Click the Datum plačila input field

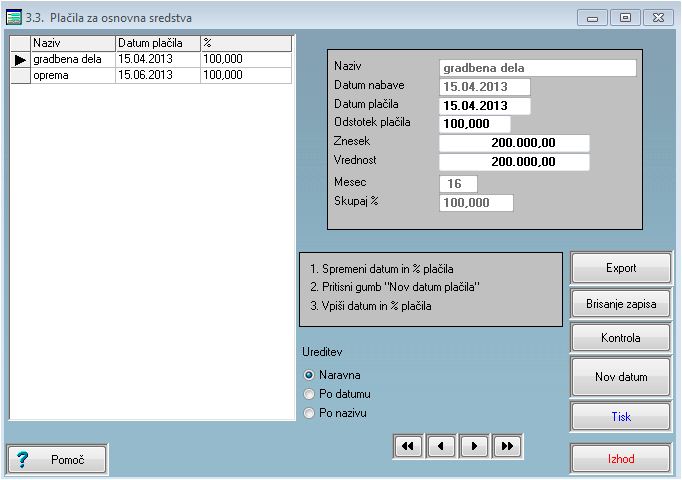tap(484, 105)
